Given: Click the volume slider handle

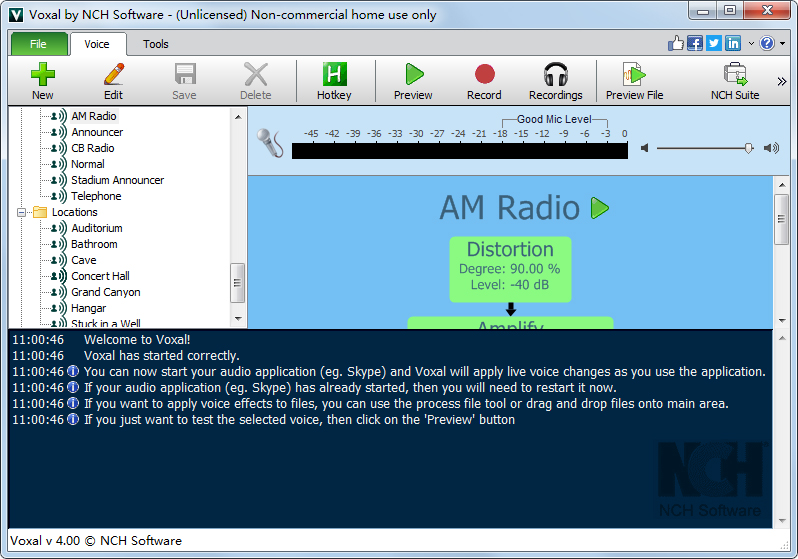Looking at the screenshot, I should 749,148.
